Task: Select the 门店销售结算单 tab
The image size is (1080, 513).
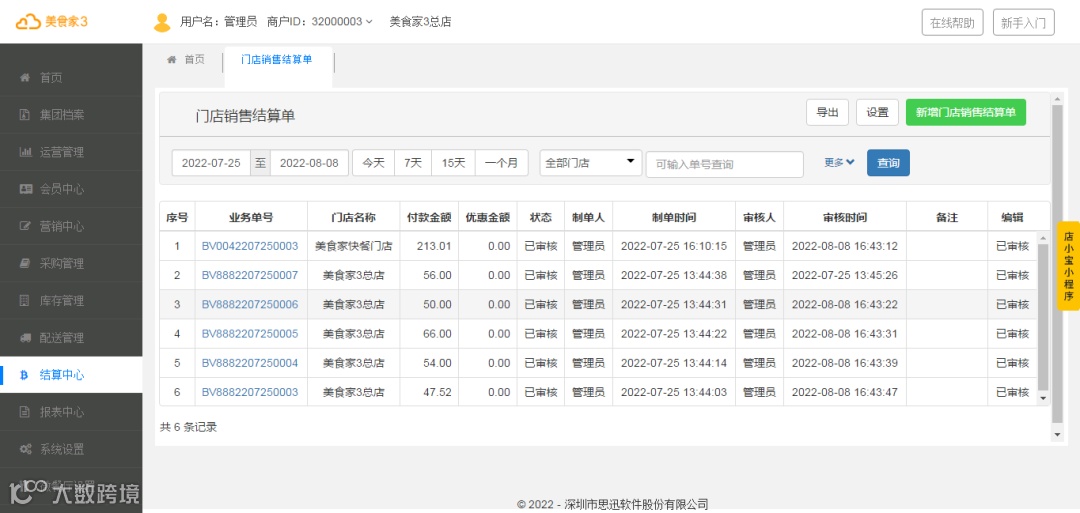Action: click(x=277, y=60)
